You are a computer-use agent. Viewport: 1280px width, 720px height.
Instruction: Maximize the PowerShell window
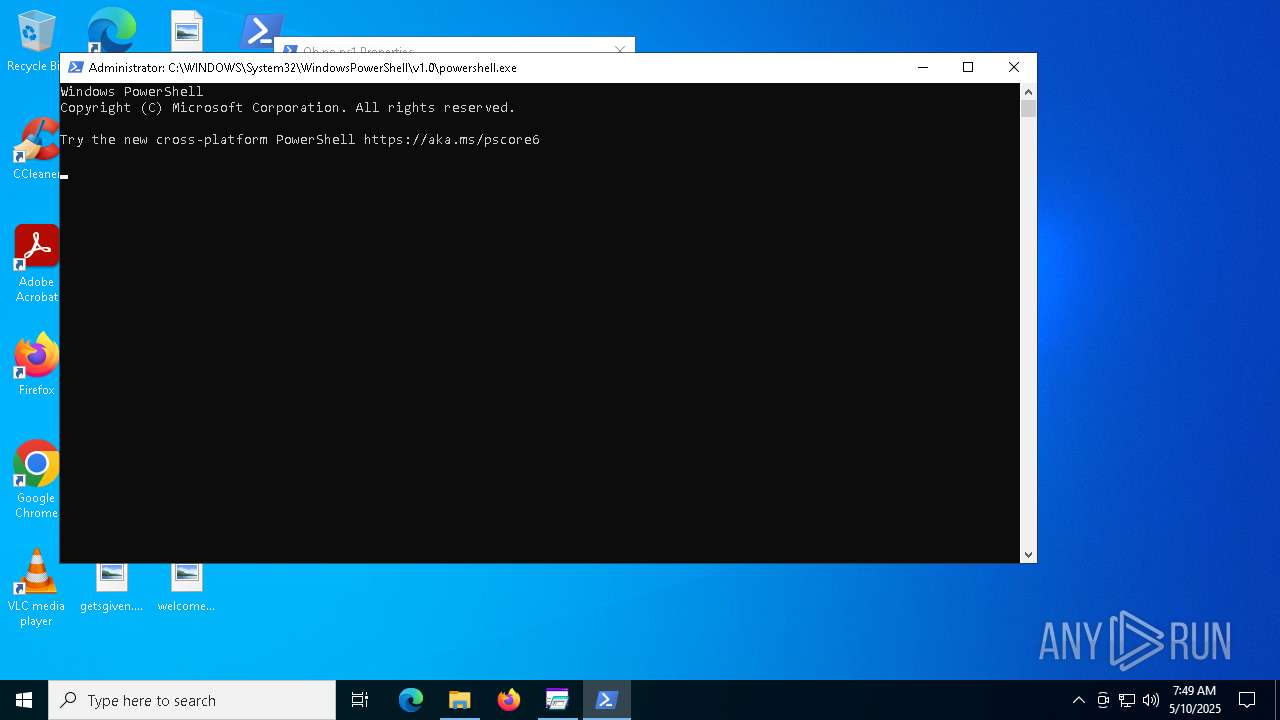point(968,68)
